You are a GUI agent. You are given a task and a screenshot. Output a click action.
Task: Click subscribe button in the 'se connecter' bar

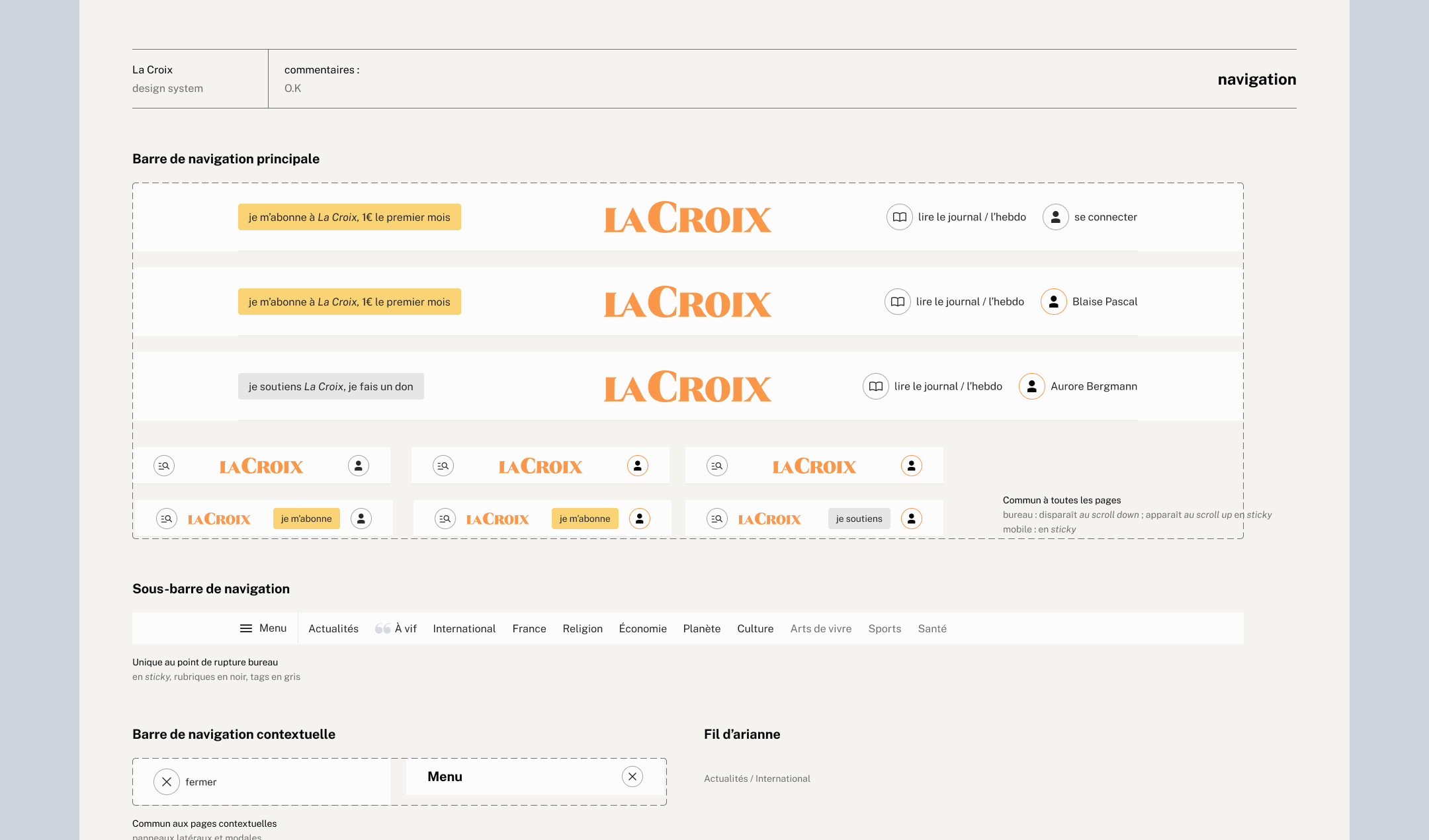coord(349,217)
